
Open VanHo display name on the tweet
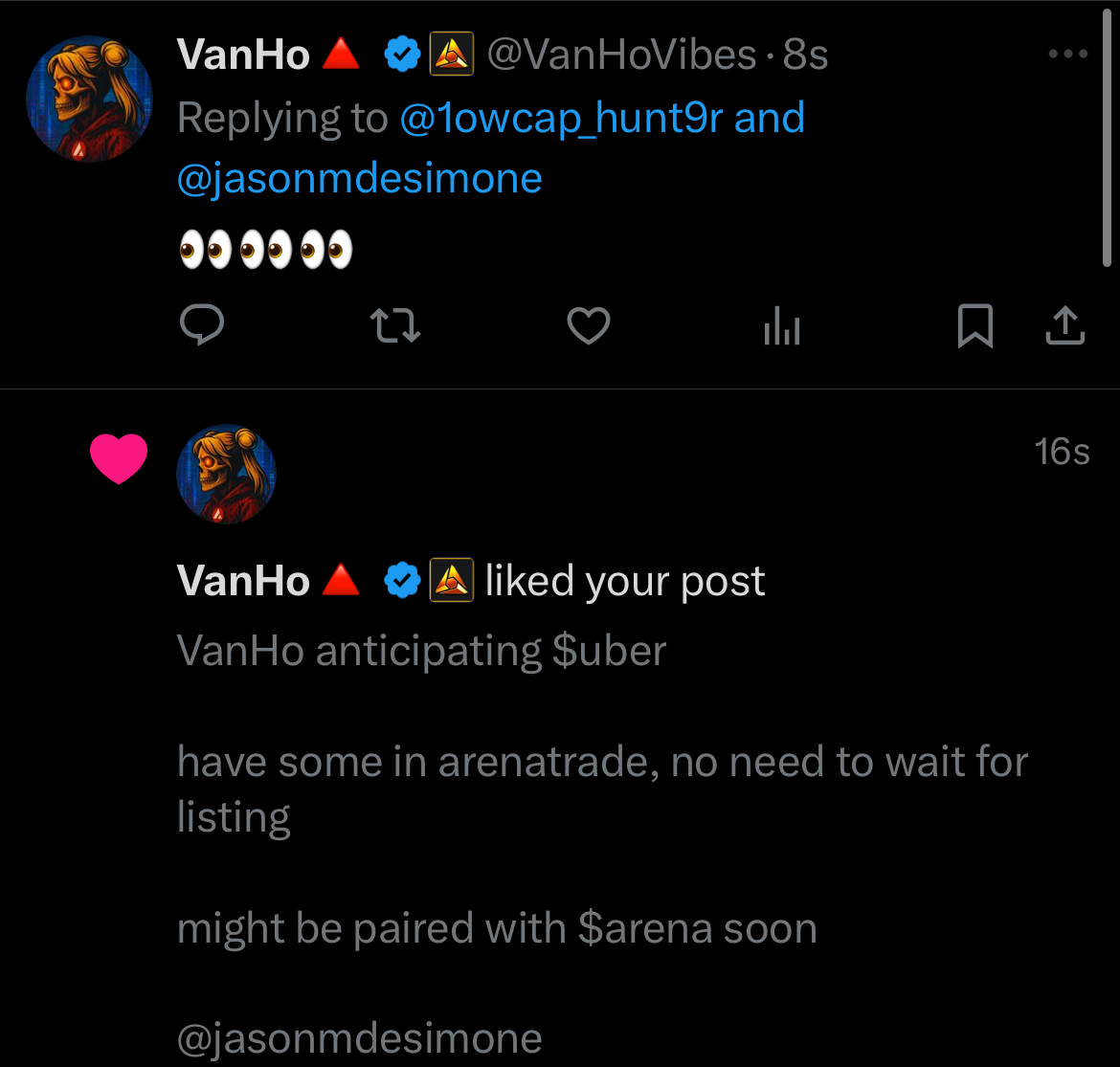coord(243,56)
